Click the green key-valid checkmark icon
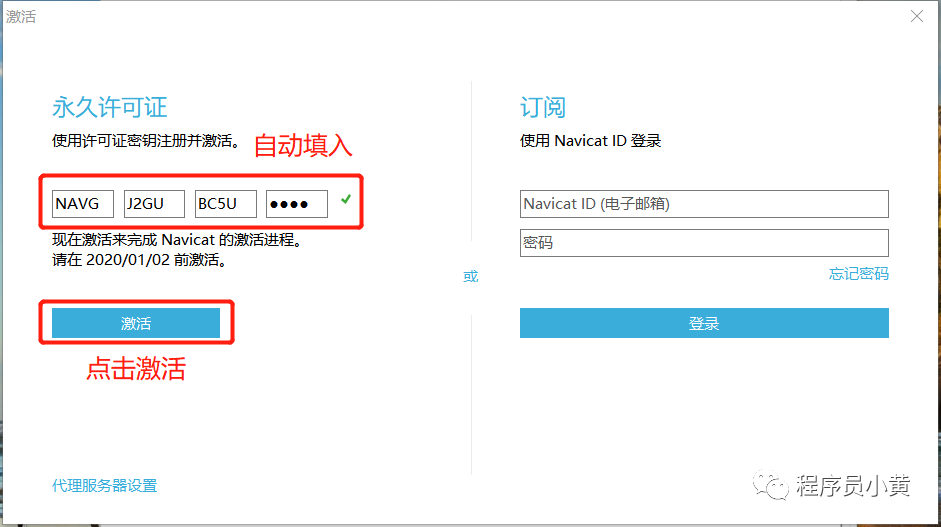The width and height of the screenshot is (941, 527). pyautogui.click(x=346, y=199)
